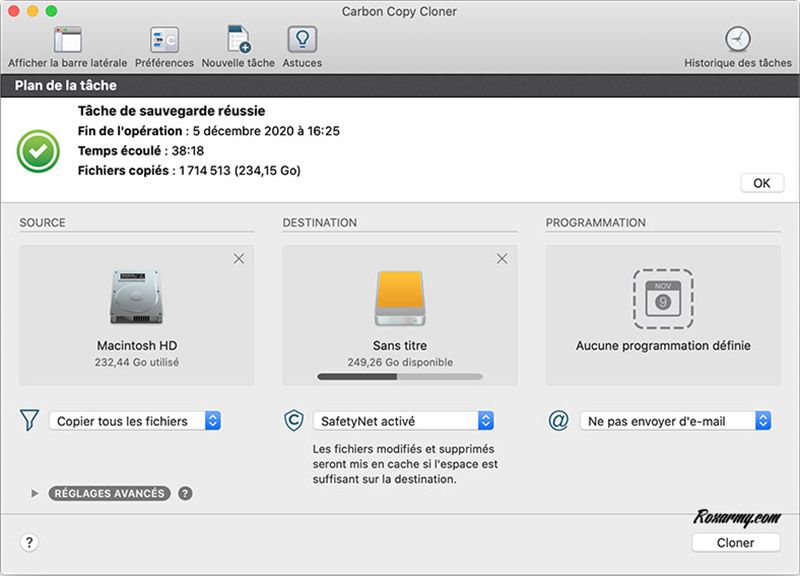Remove the source disk with X button
This screenshot has height=576, width=800.
pos(238,259)
